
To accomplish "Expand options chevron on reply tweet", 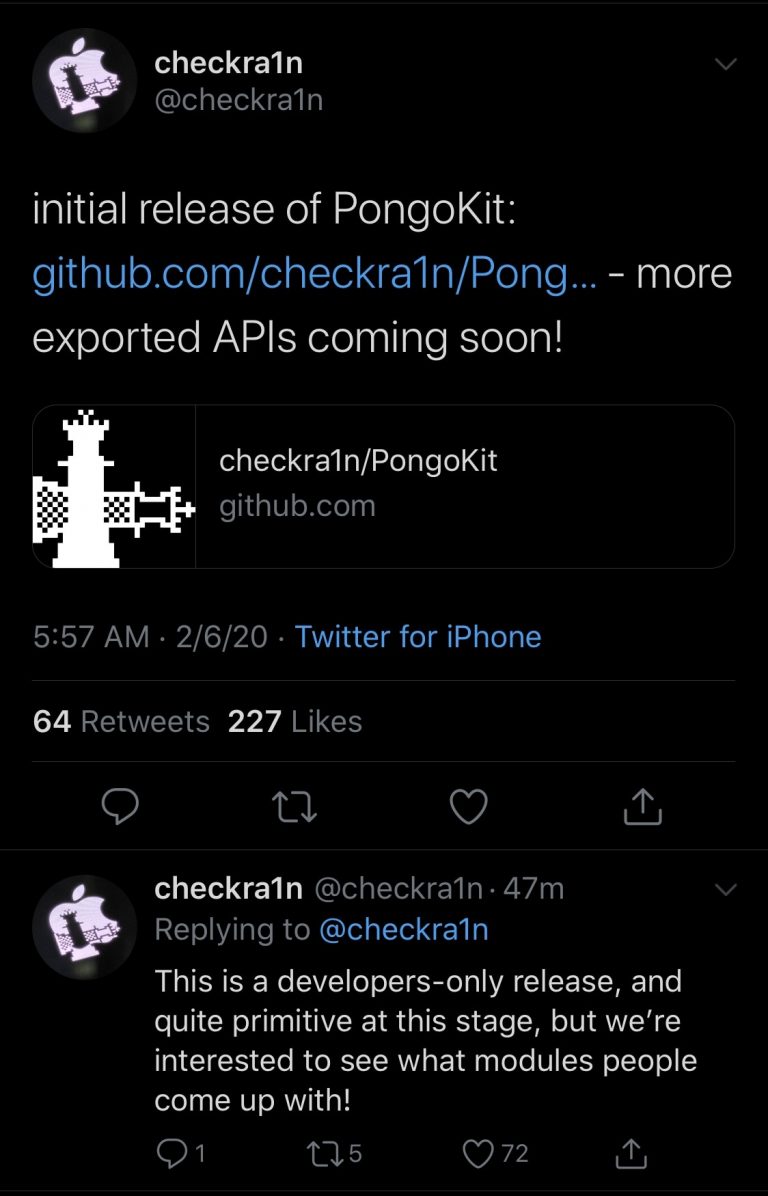I will 726,889.
